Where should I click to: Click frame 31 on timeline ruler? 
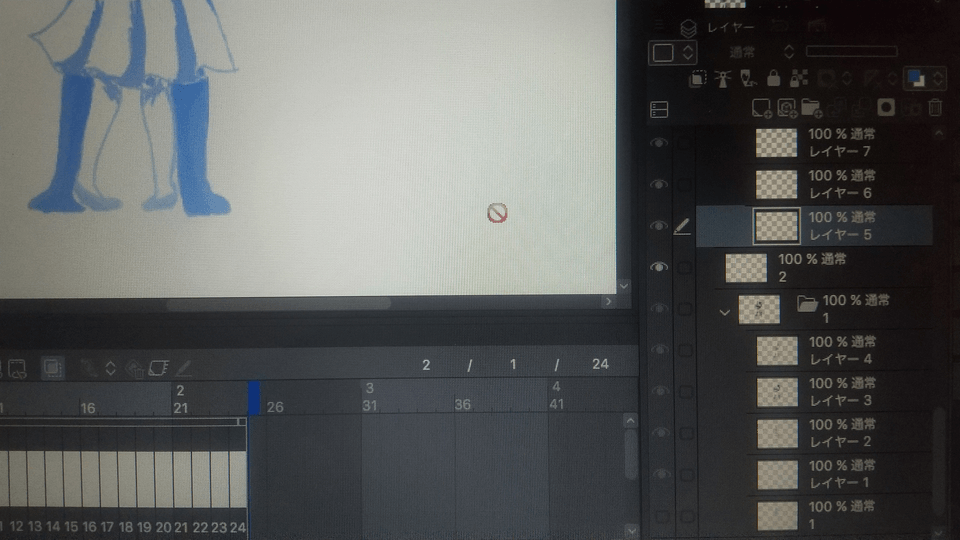pyautogui.click(x=369, y=405)
